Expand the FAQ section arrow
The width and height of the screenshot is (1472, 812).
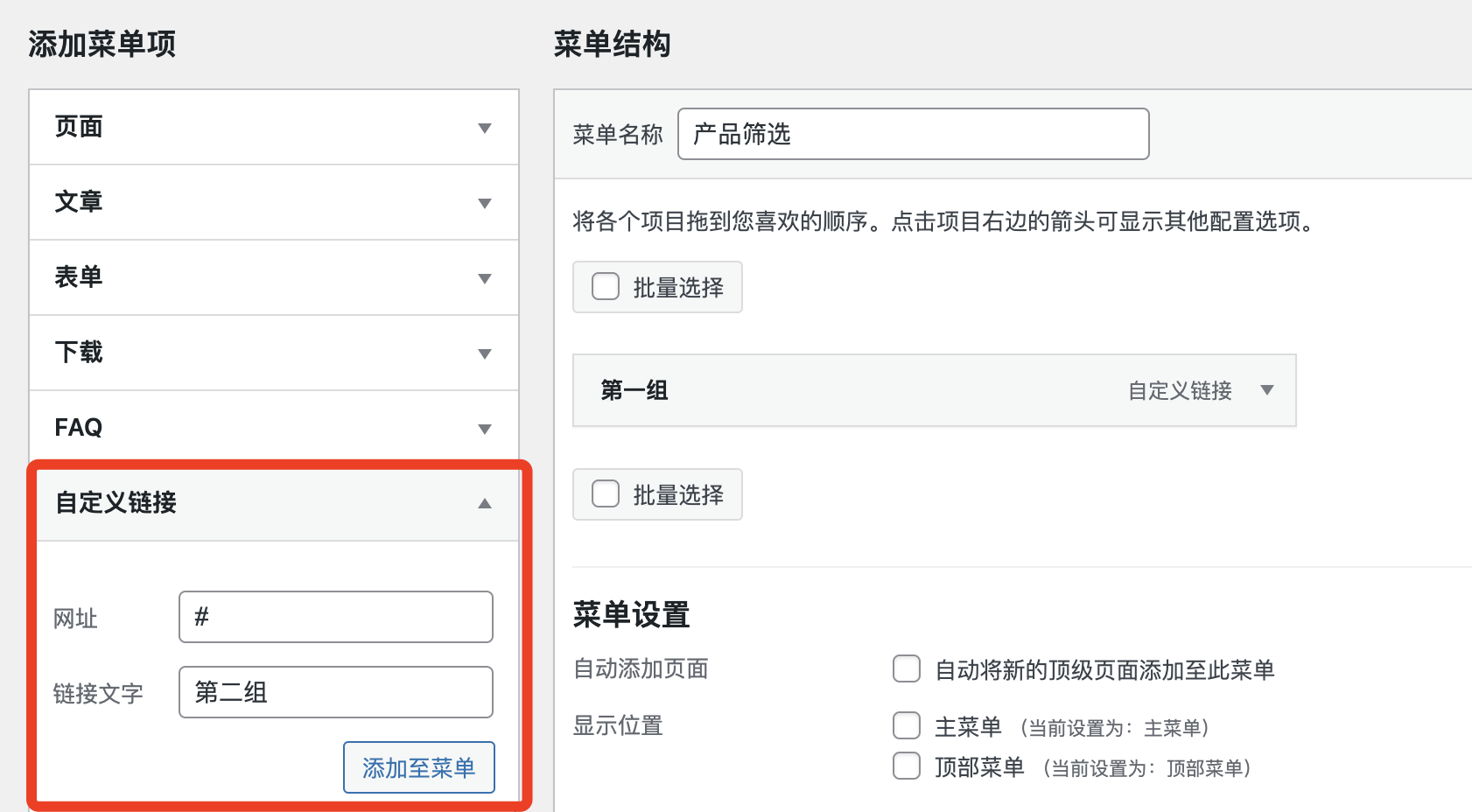[485, 429]
